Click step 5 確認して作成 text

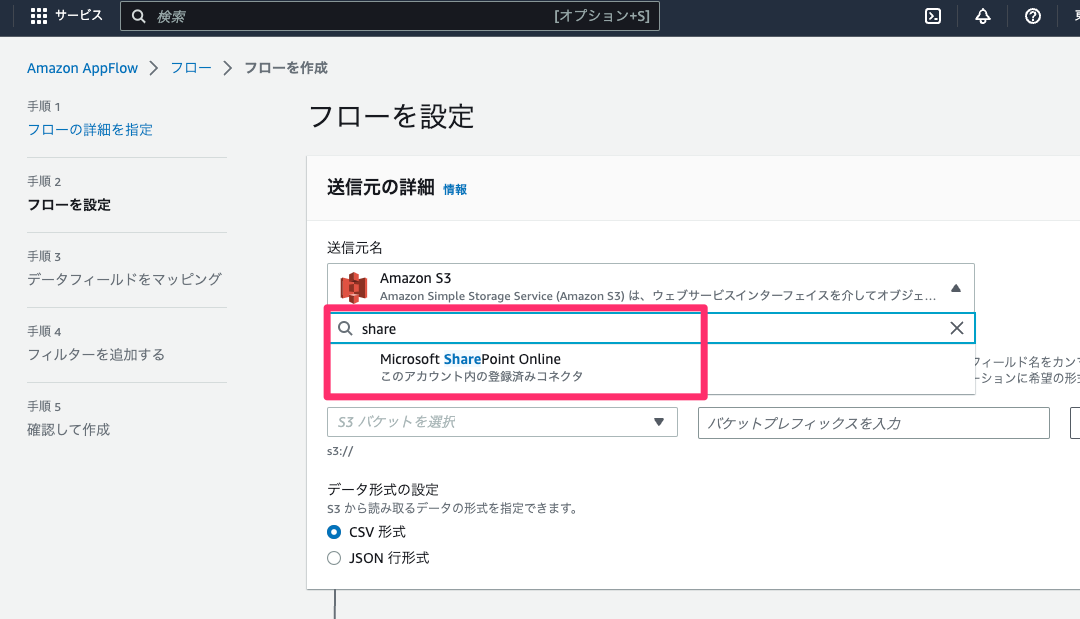(x=68, y=430)
